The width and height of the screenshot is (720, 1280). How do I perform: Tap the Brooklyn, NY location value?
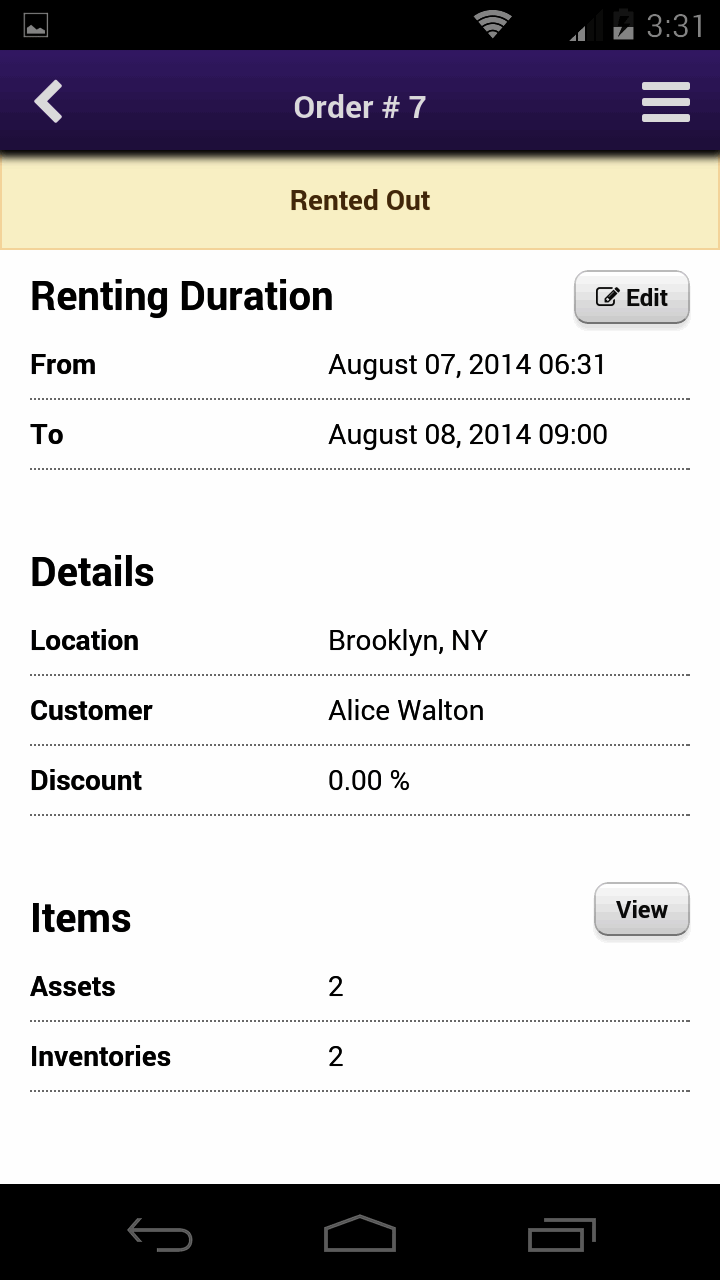[x=408, y=641]
